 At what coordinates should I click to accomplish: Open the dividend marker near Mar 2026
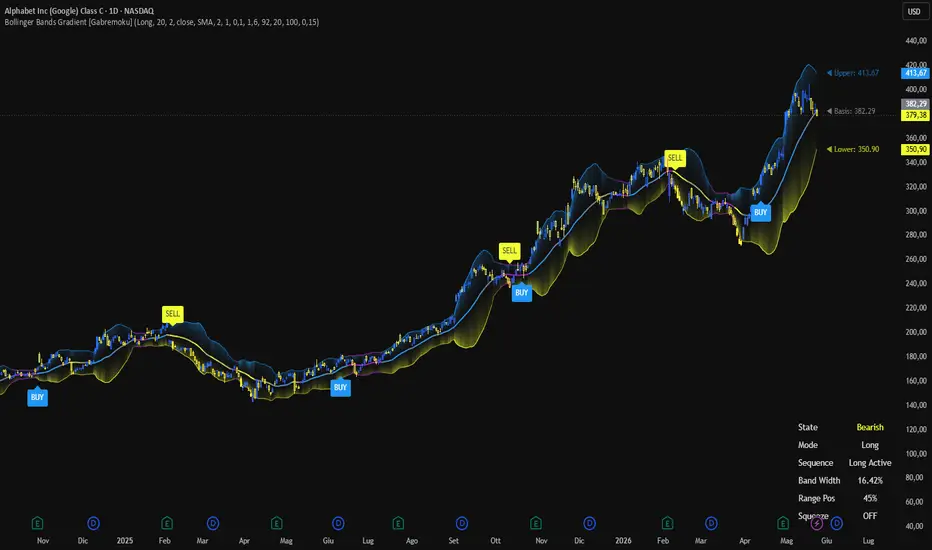pos(711,523)
